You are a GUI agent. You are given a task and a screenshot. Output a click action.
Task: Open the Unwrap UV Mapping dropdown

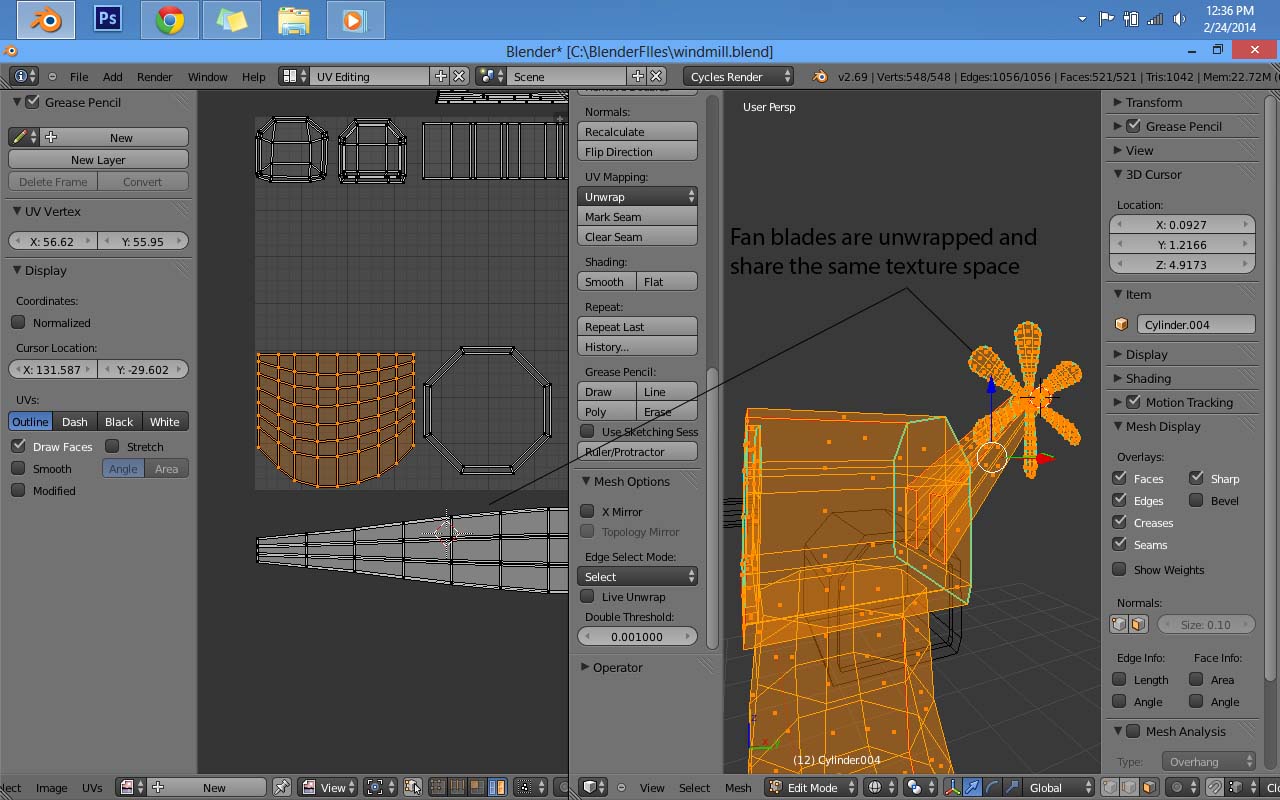click(637, 196)
